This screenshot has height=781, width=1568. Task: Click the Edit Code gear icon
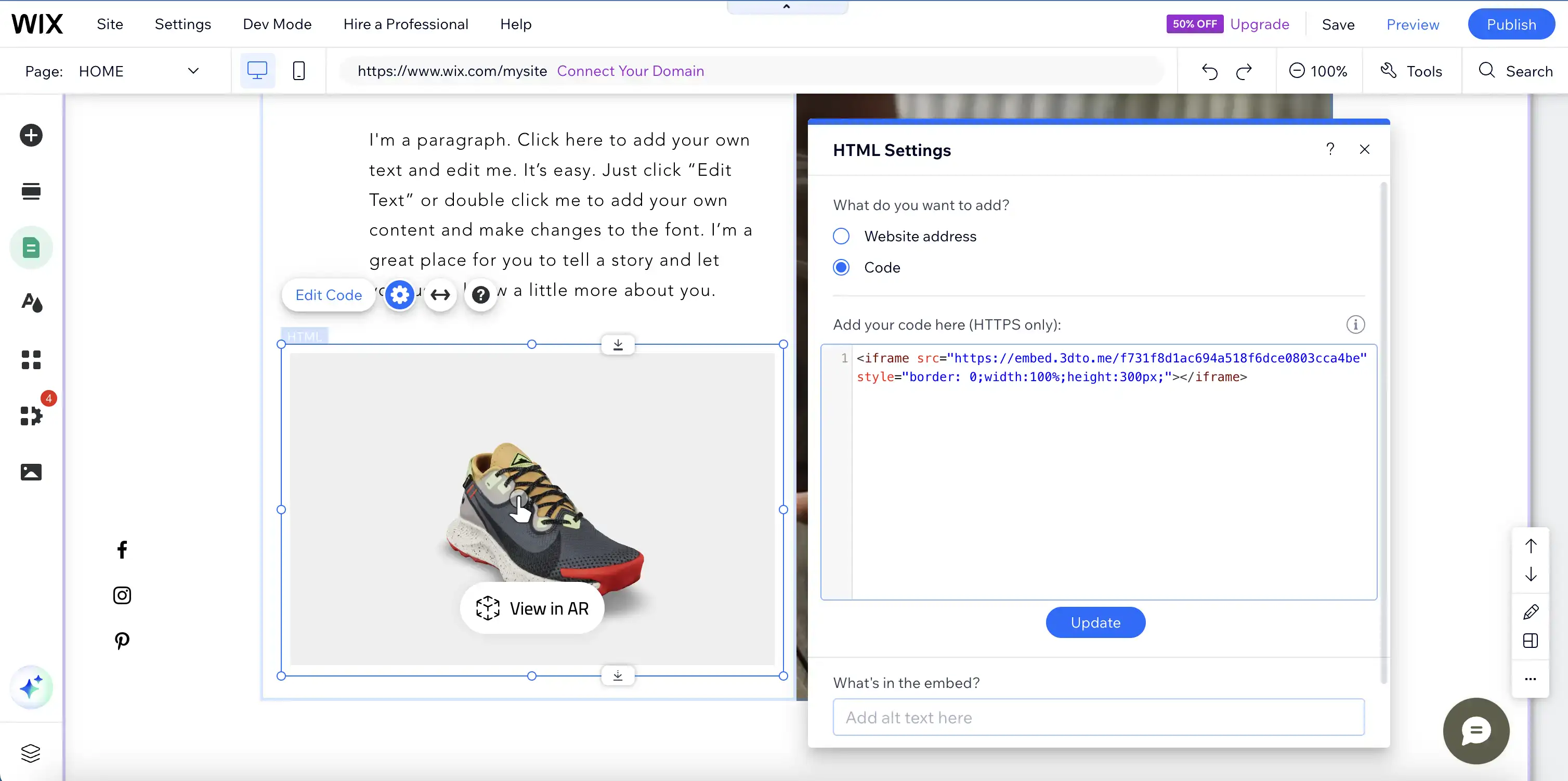pos(400,294)
